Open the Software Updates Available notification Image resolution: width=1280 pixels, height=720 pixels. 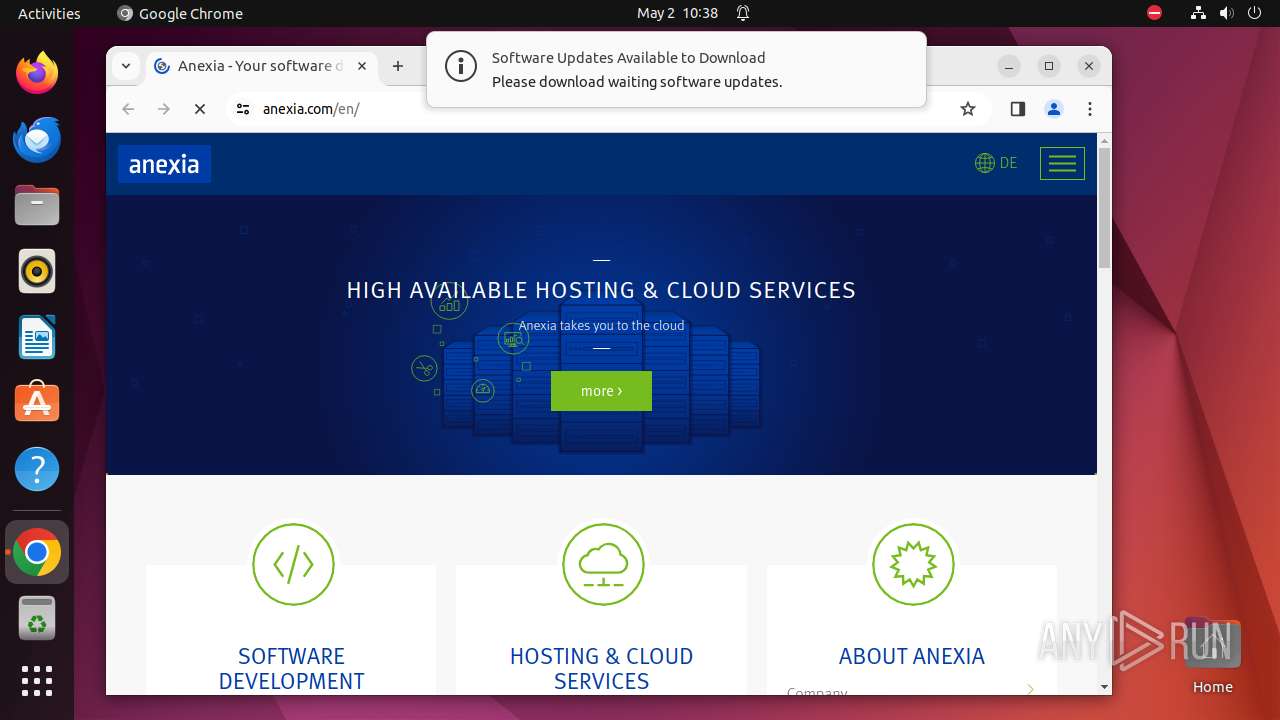coord(676,69)
